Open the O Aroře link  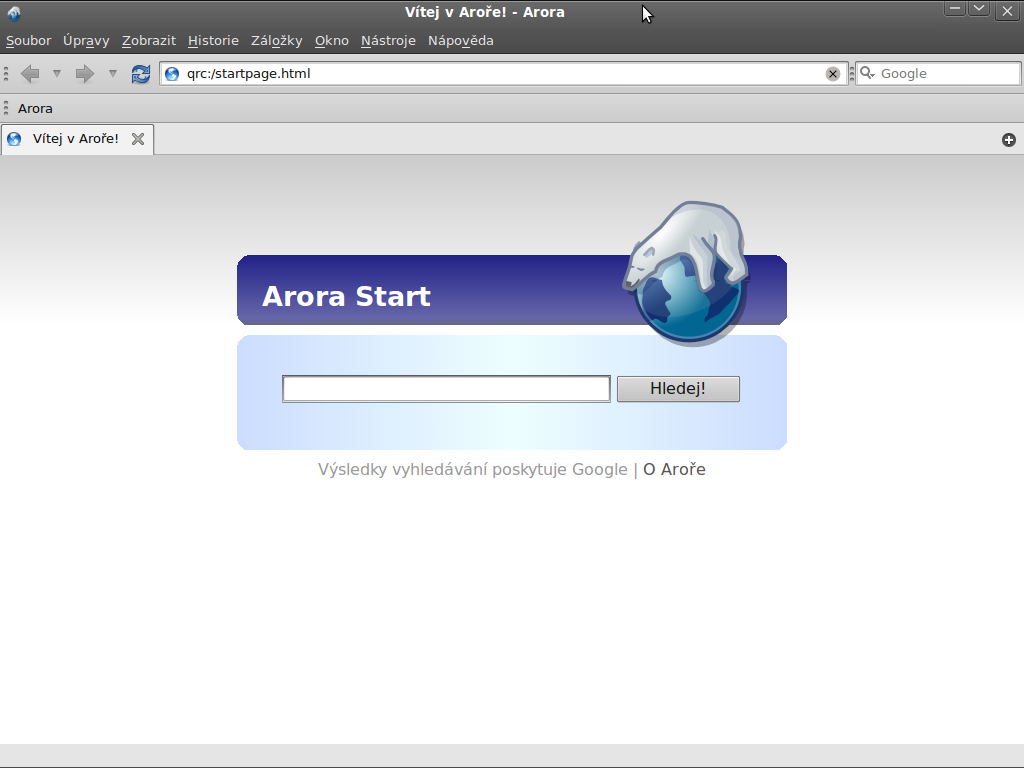point(674,470)
